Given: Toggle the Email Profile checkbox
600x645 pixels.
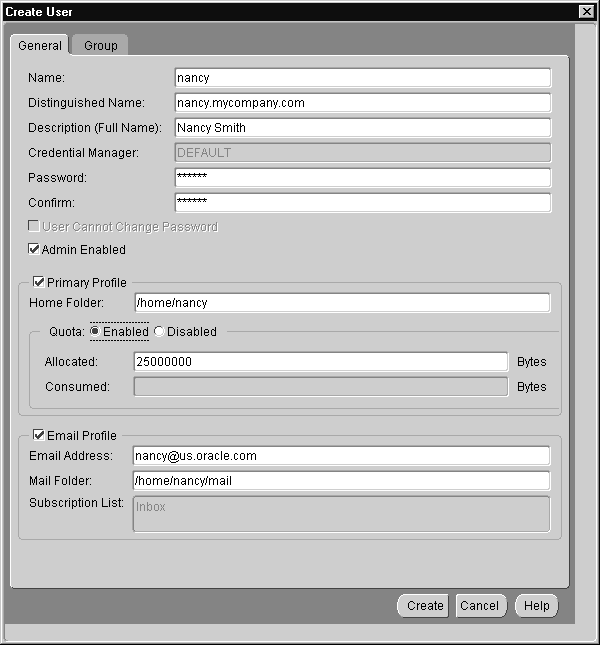Looking at the screenshot, I should click(x=39, y=435).
